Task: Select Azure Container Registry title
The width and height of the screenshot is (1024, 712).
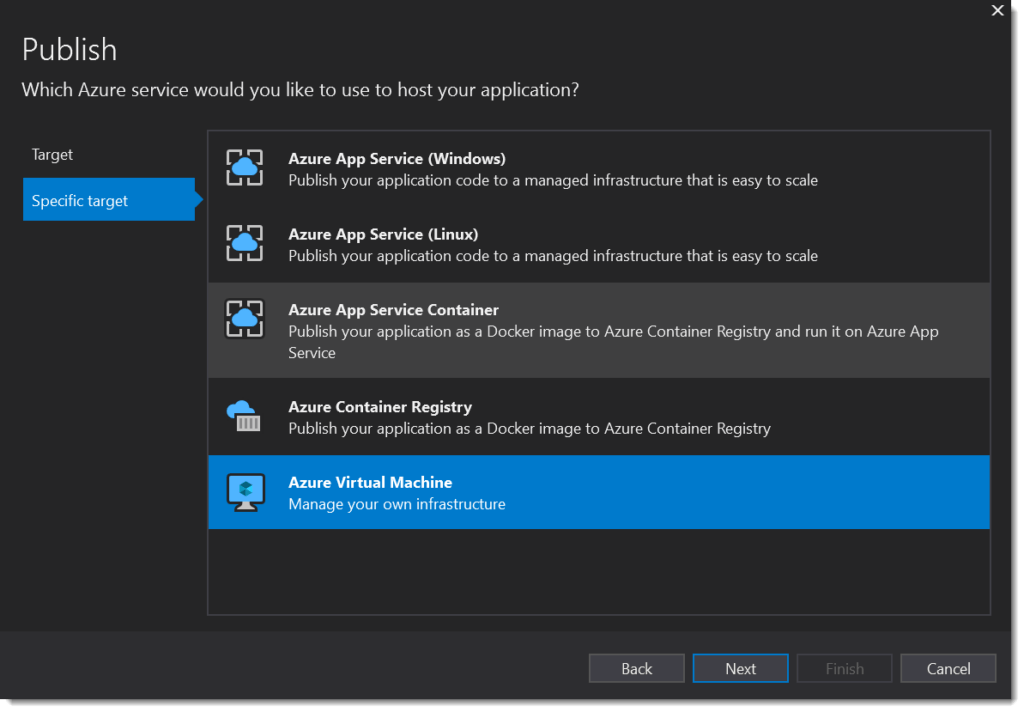Action: [x=380, y=407]
